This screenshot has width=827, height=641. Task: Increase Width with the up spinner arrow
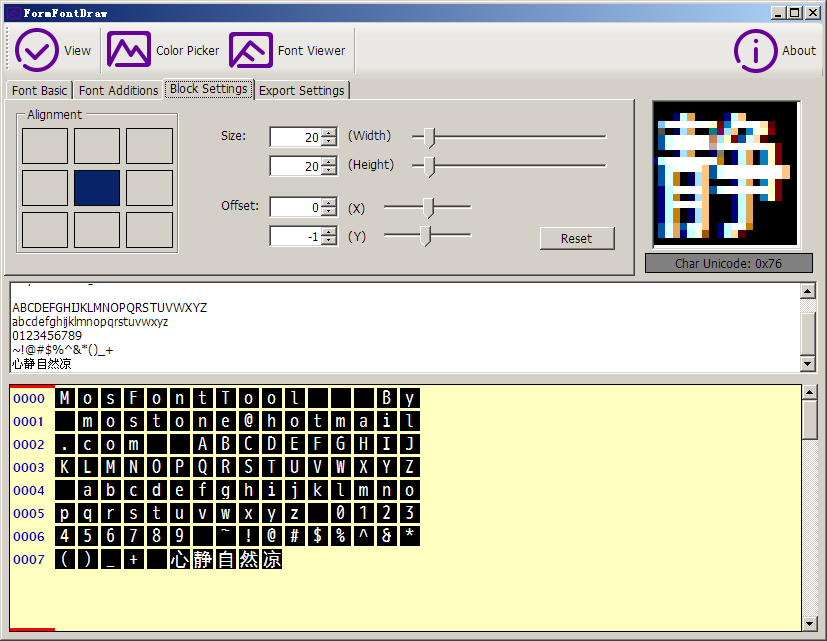329,132
